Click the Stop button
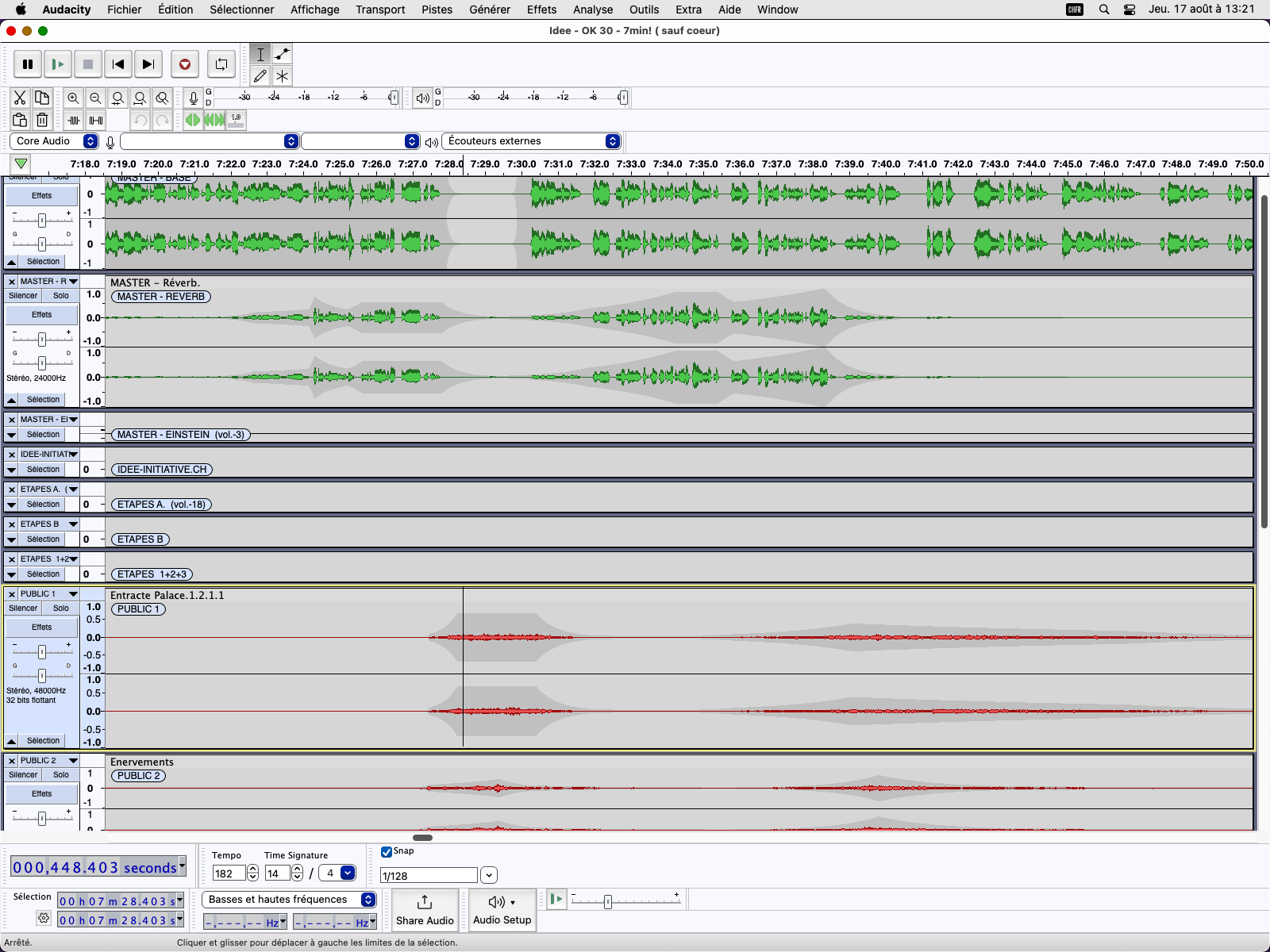1270x952 pixels. (x=88, y=64)
